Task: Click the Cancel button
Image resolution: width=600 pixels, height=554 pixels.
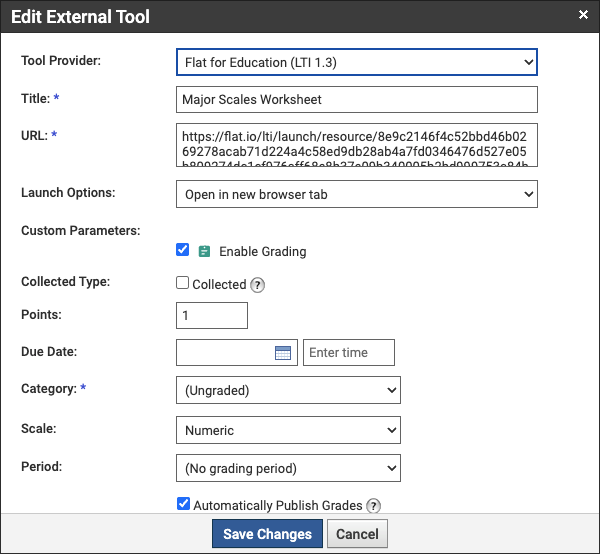Action: [357, 534]
